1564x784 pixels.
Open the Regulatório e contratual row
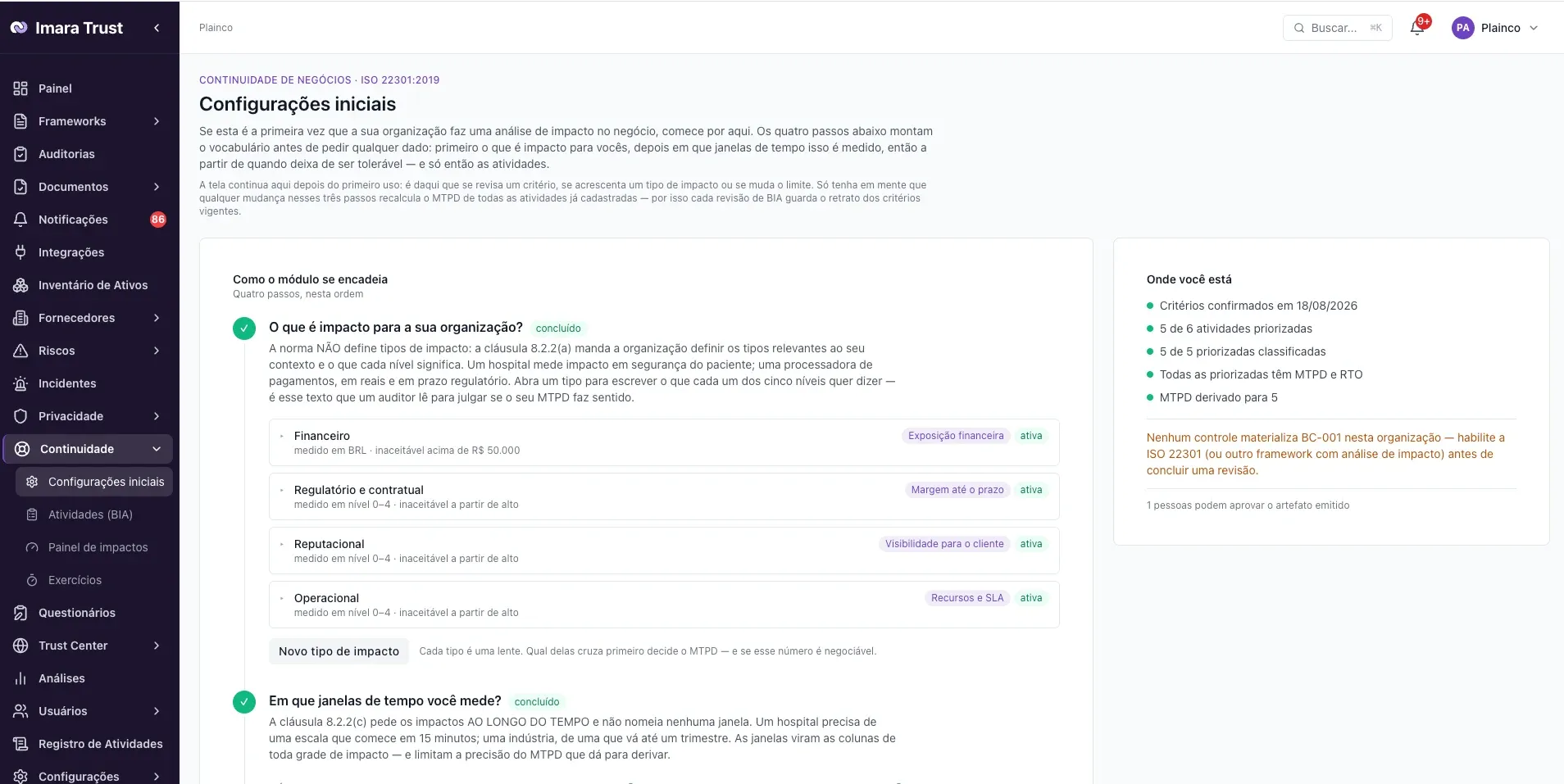(x=664, y=496)
